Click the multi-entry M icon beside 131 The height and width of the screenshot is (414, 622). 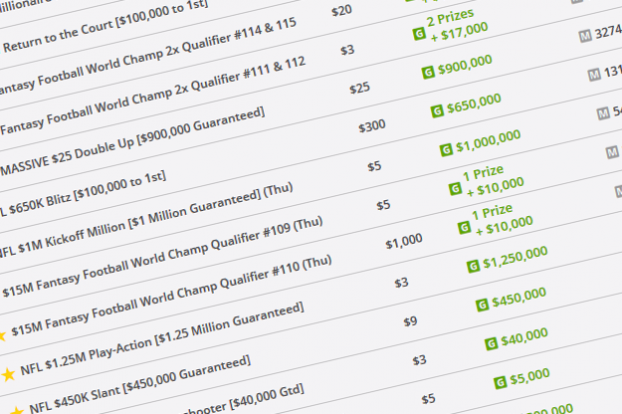coord(594,75)
